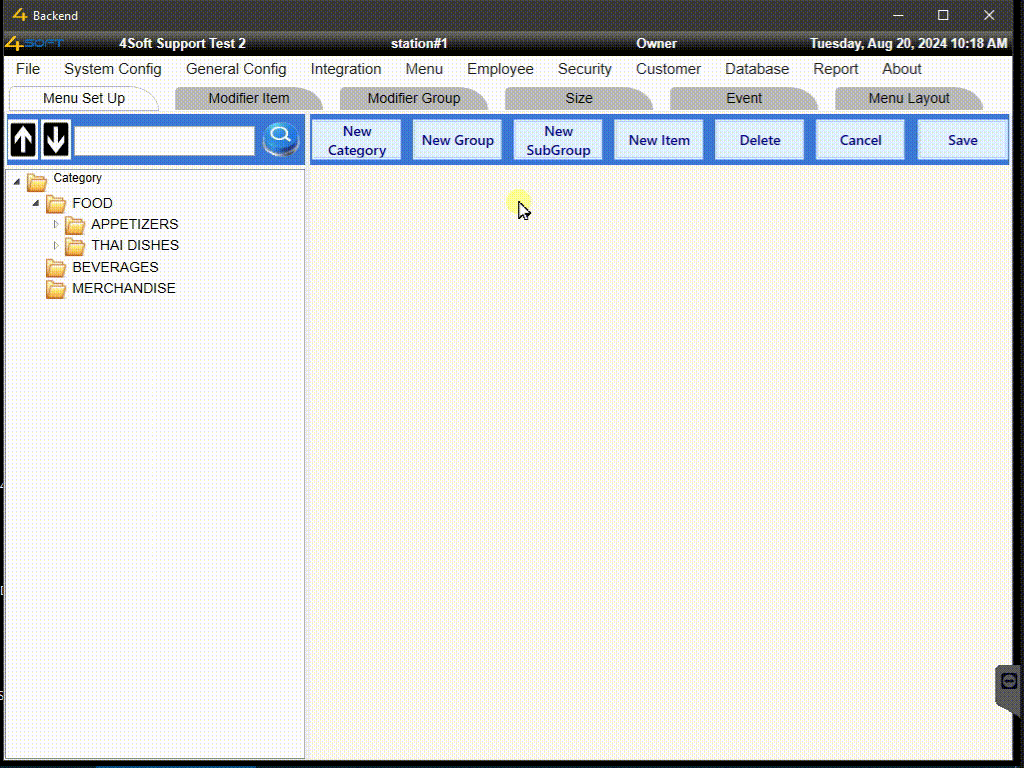
Task: Collapse the root Category tree node
Action: pos(17,182)
